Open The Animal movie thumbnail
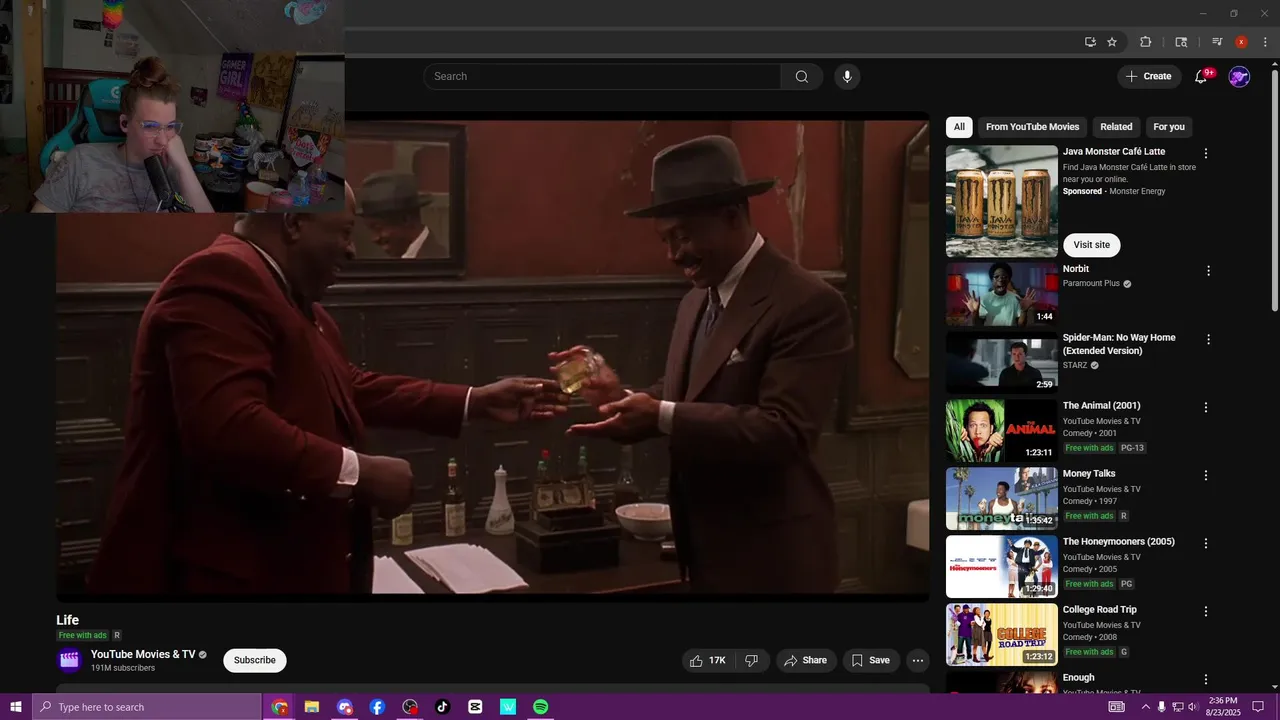The height and width of the screenshot is (720, 1280). click(x=1002, y=431)
